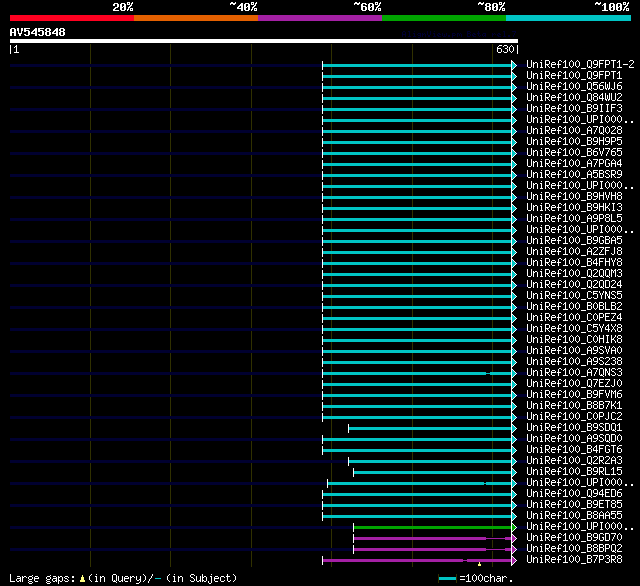Select the UniRef100_Q94ED6 label
Viewport: 640px width, 586px height.
[x=574, y=494]
